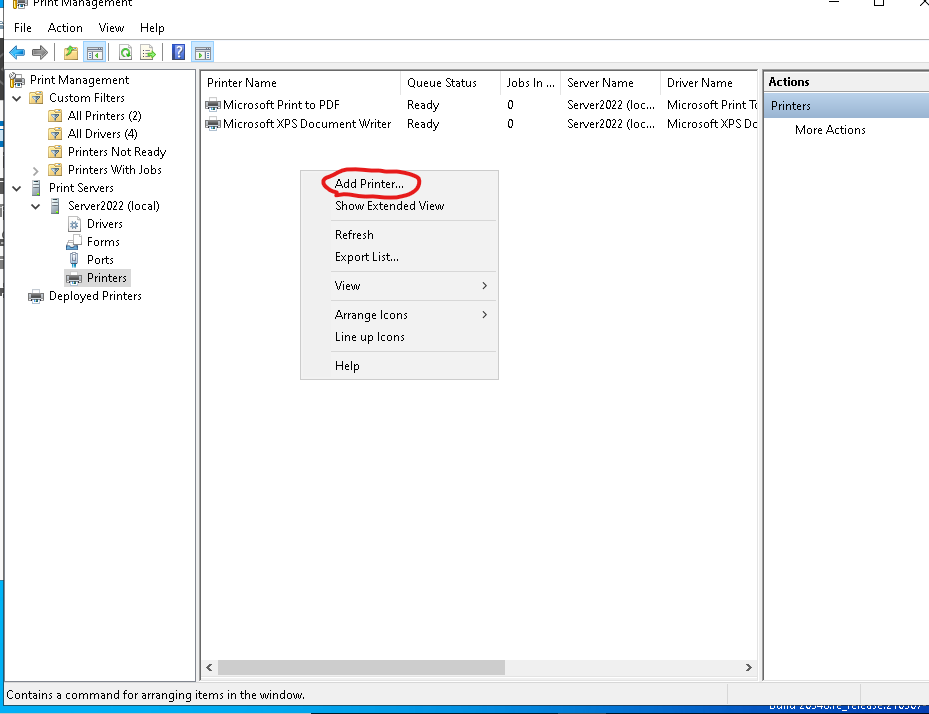Image resolution: width=929 pixels, height=714 pixels.
Task: Open the parent folder via Up One Level icon
Action: [70, 52]
